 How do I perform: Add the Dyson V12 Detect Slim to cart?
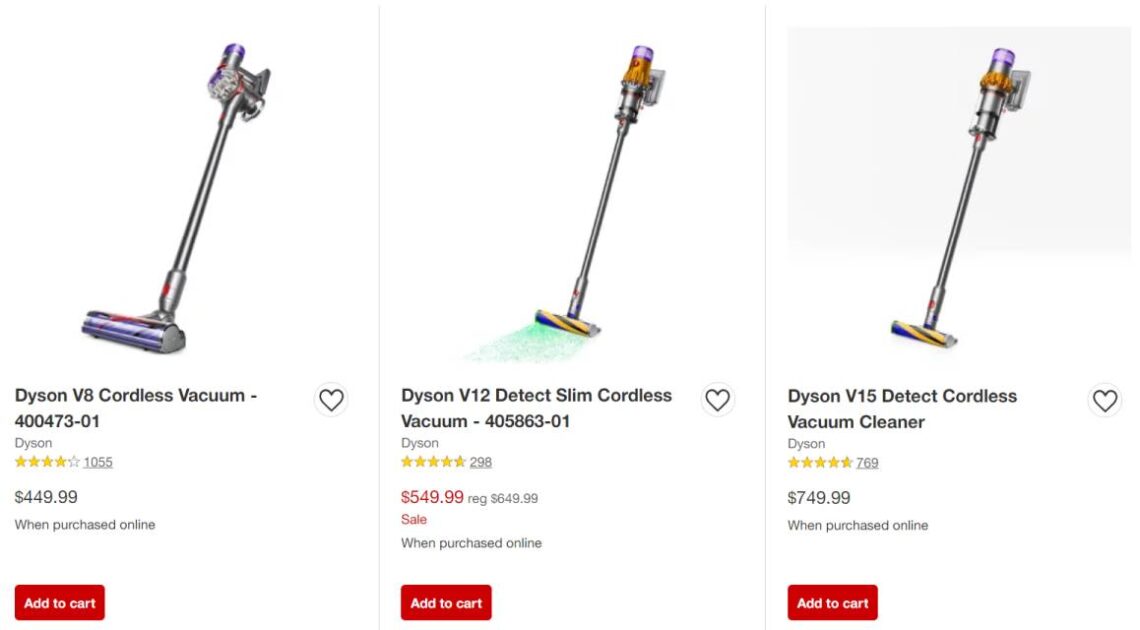[446, 602]
